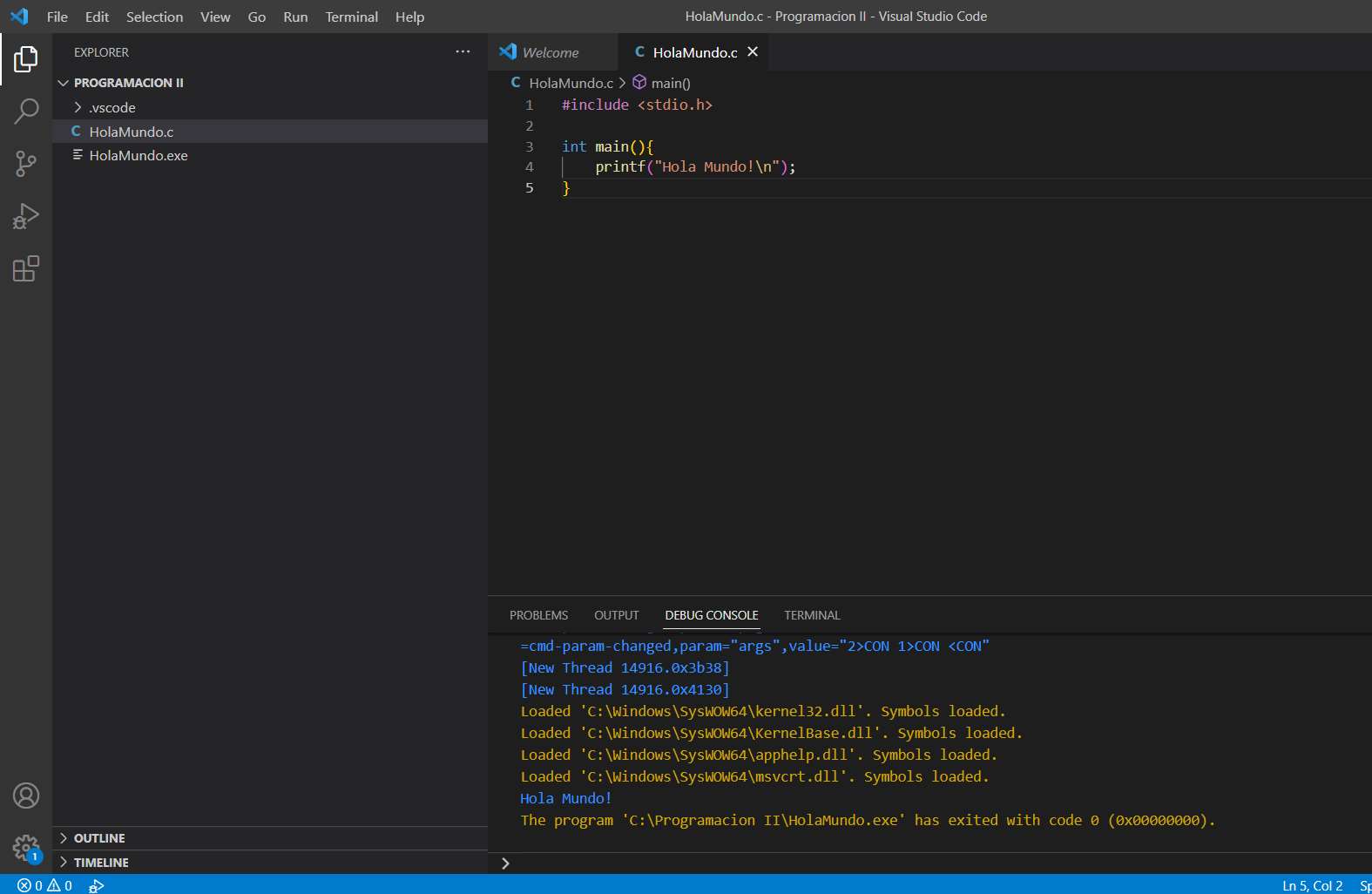Select the TERMINAL panel tab
Image resolution: width=1372 pixels, height=894 pixels.
812,615
